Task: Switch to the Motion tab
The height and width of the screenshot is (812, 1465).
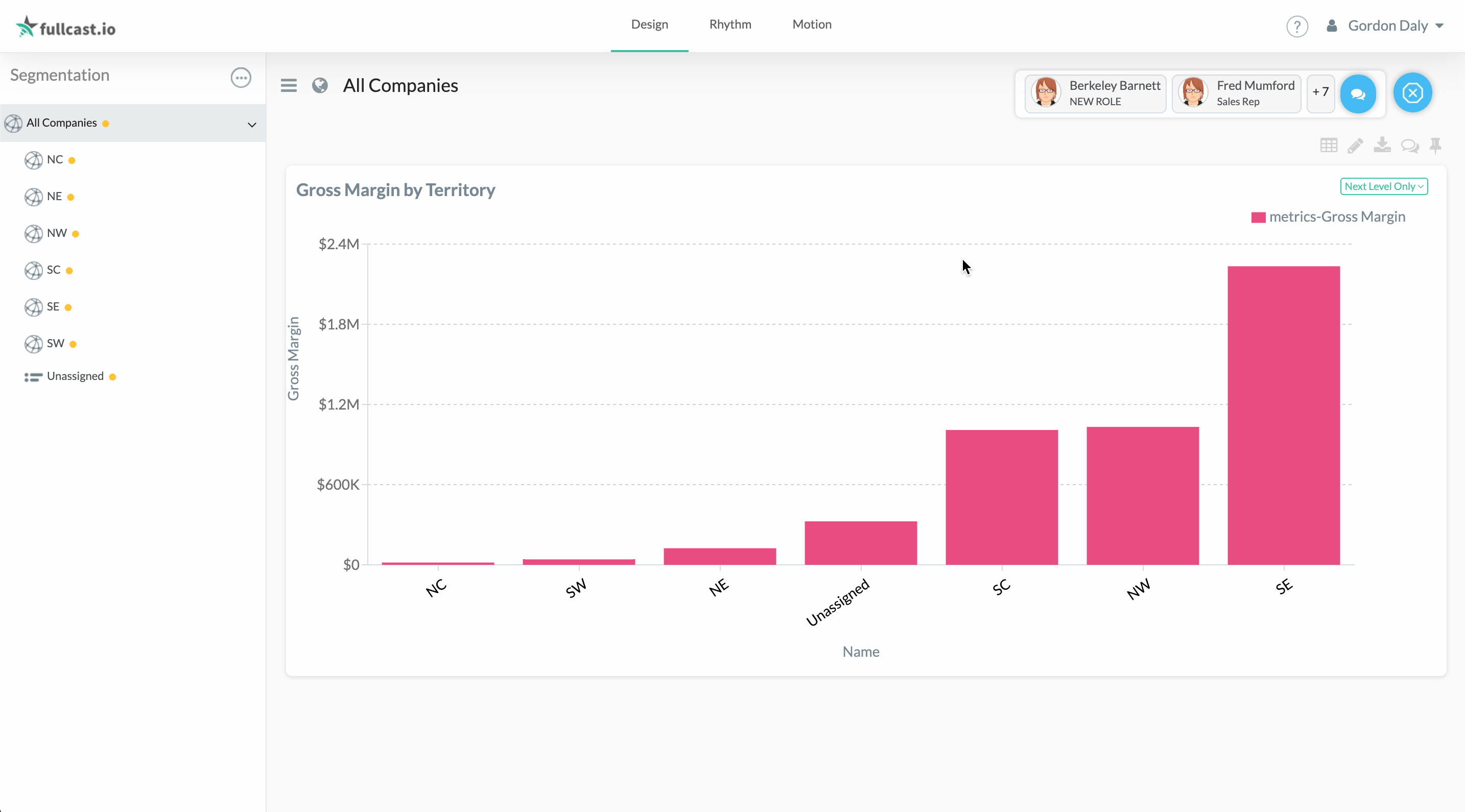Action: click(812, 25)
